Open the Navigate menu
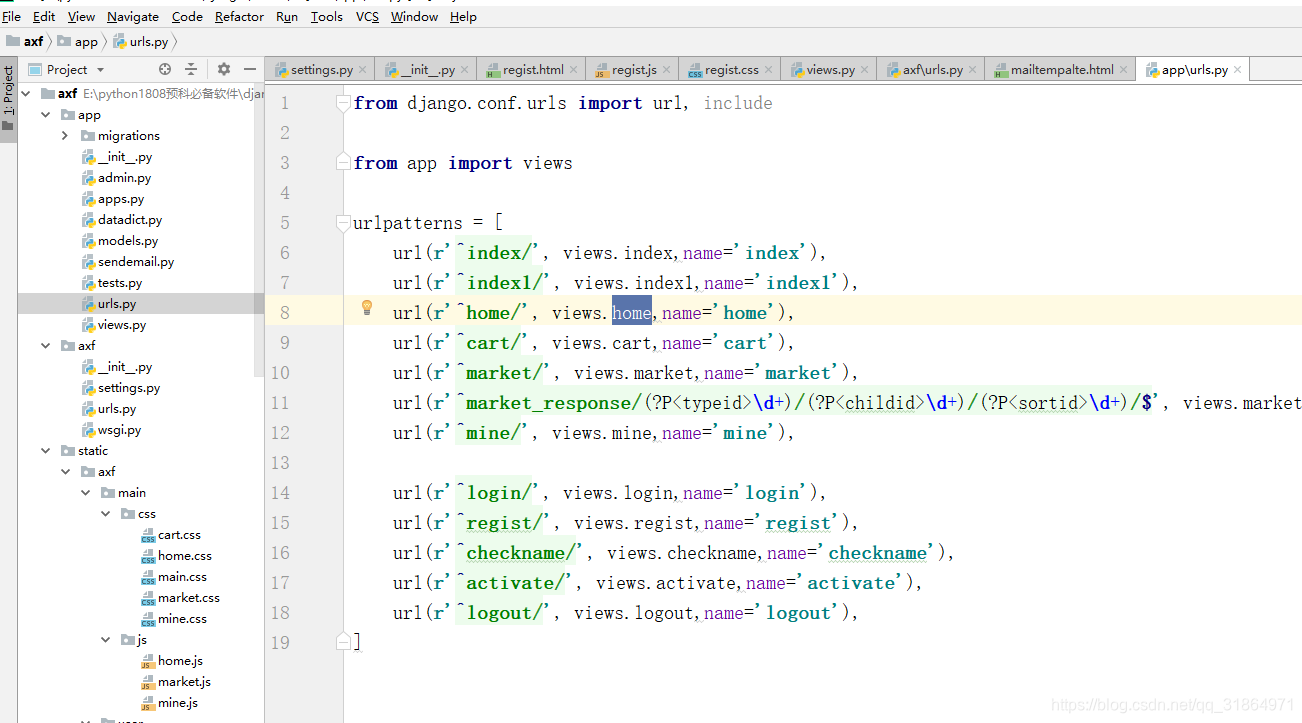This screenshot has width=1302, height=723. point(133,16)
